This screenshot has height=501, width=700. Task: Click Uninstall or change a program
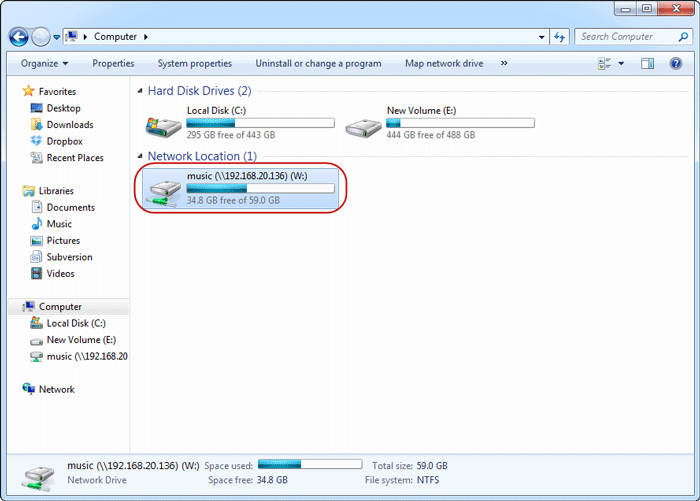[x=318, y=63]
